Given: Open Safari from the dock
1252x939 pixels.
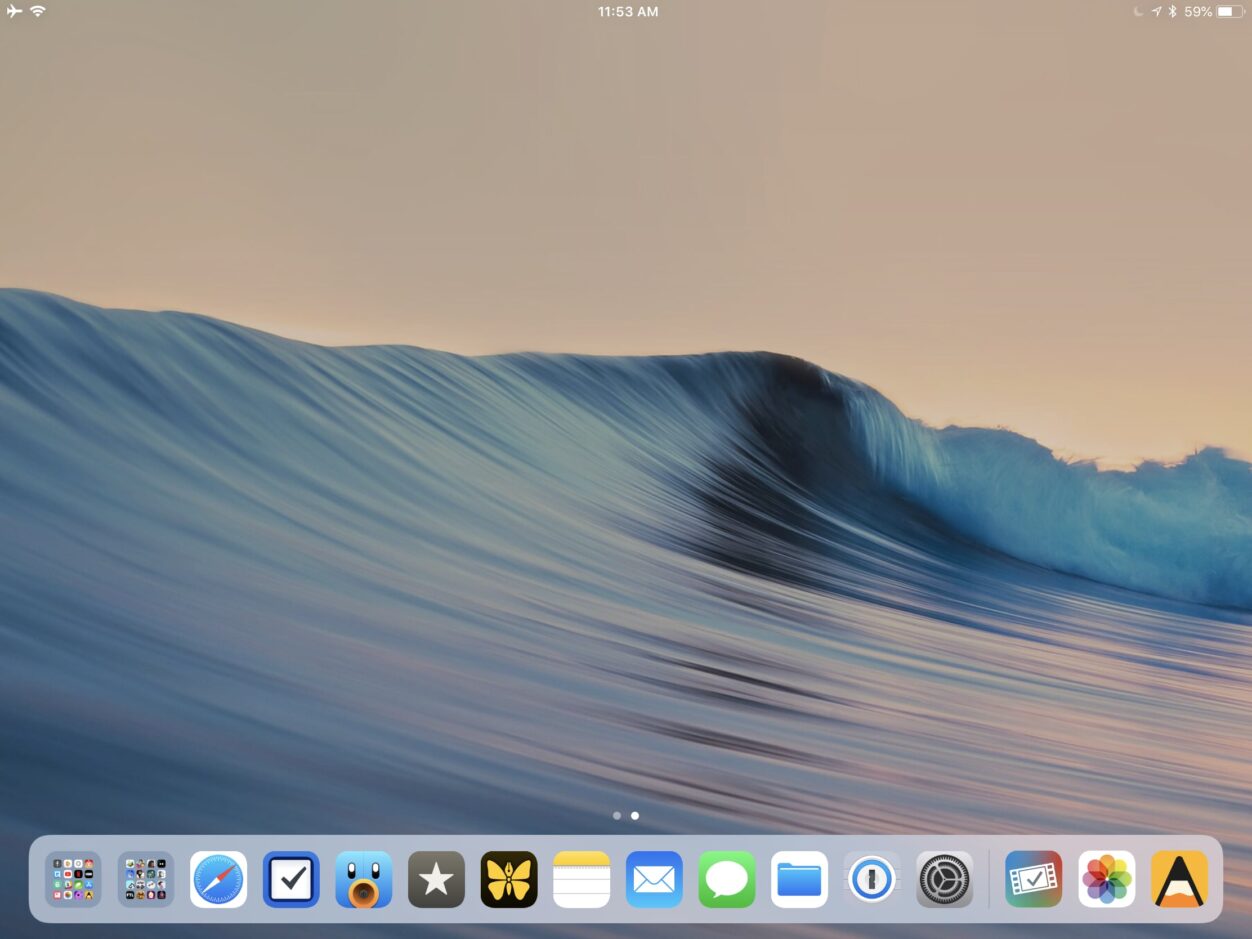Looking at the screenshot, I should click(218, 879).
